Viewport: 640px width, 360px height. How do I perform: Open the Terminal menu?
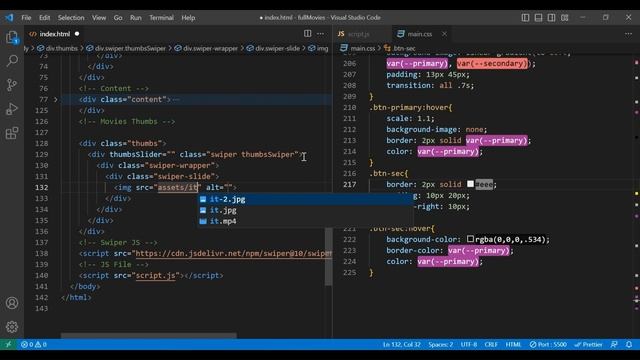[161, 18]
